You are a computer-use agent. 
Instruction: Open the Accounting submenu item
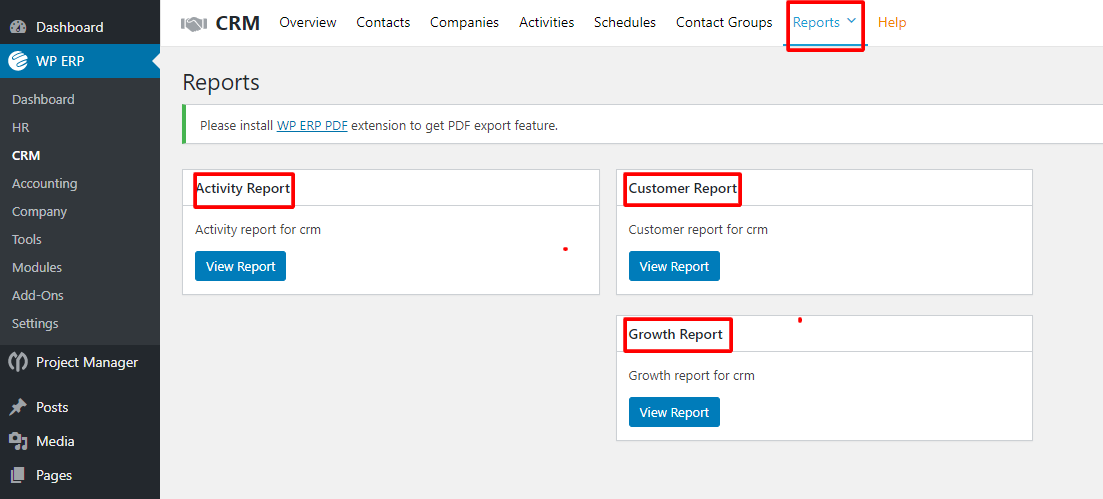point(44,184)
